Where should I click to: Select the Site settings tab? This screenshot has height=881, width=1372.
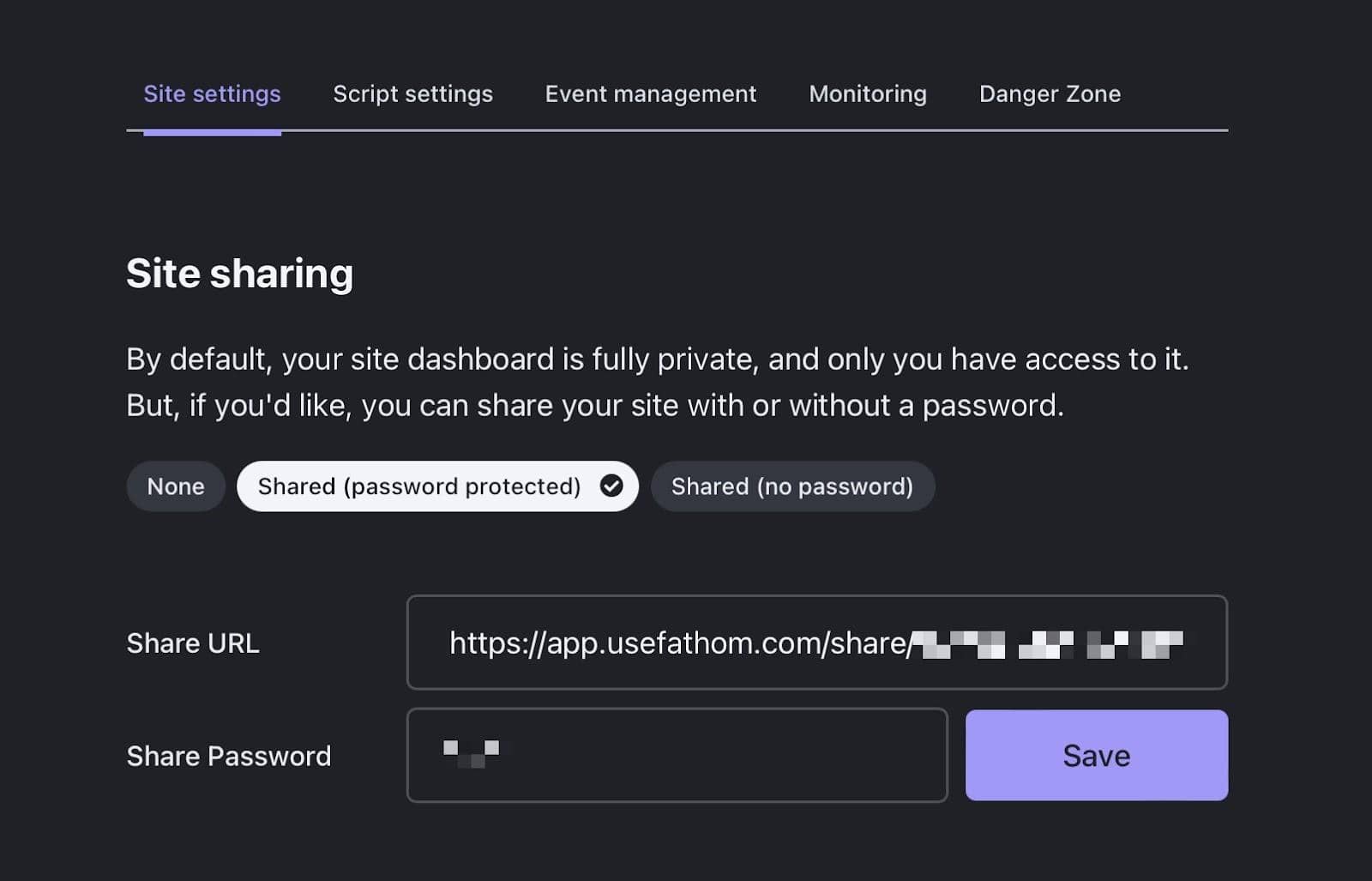(212, 94)
